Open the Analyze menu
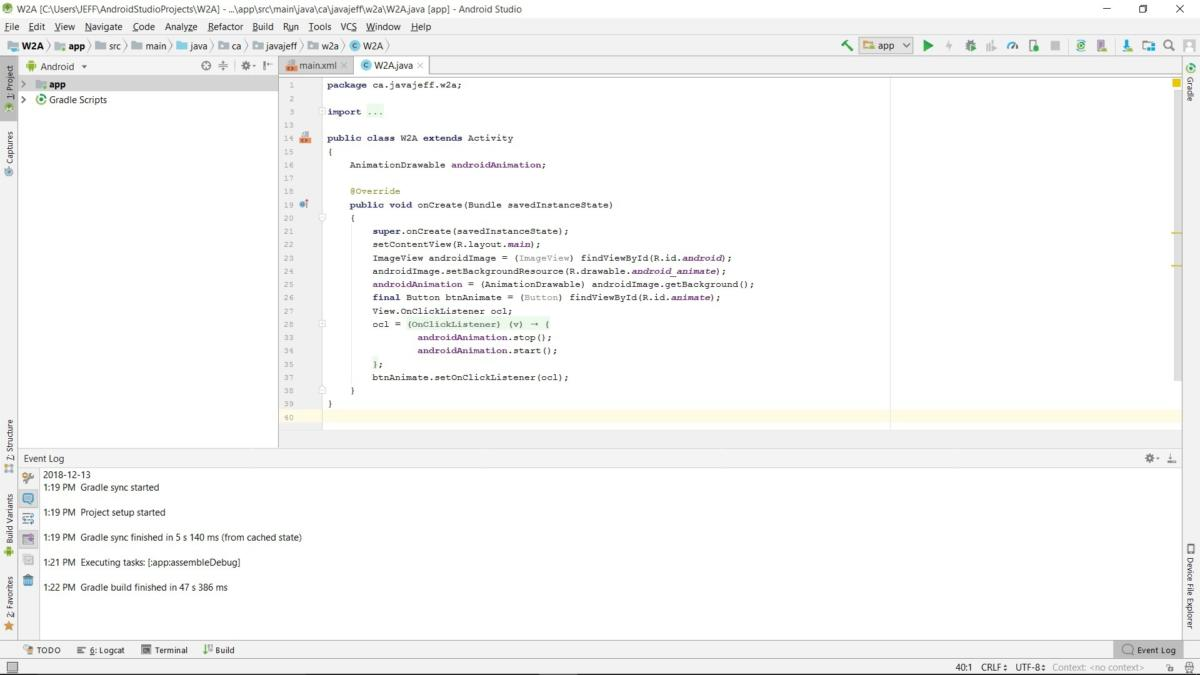 (x=181, y=27)
